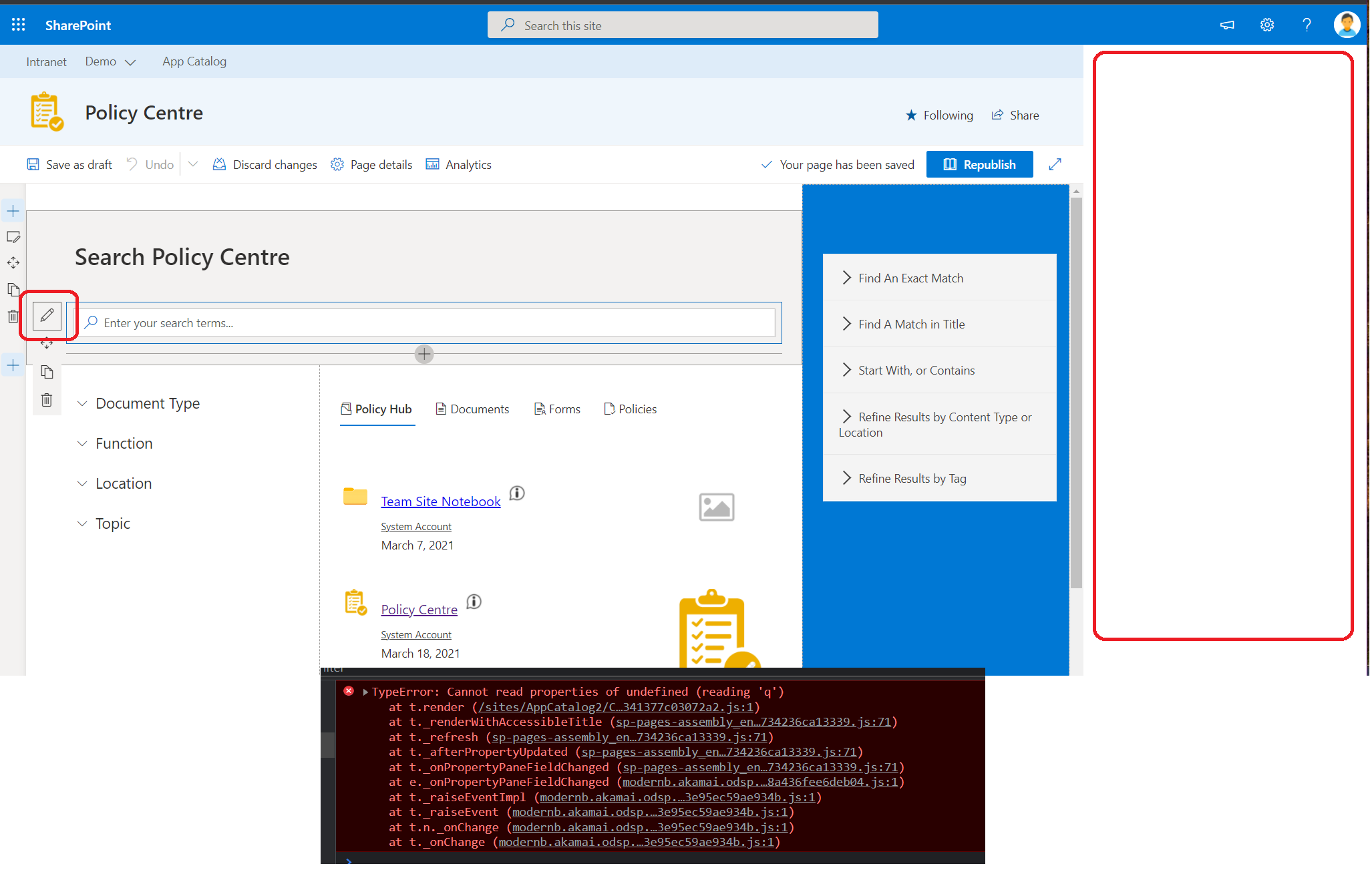The height and width of the screenshot is (880, 1372).
Task: Open the Demo site dropdown chevron
Action: point(132,61)
